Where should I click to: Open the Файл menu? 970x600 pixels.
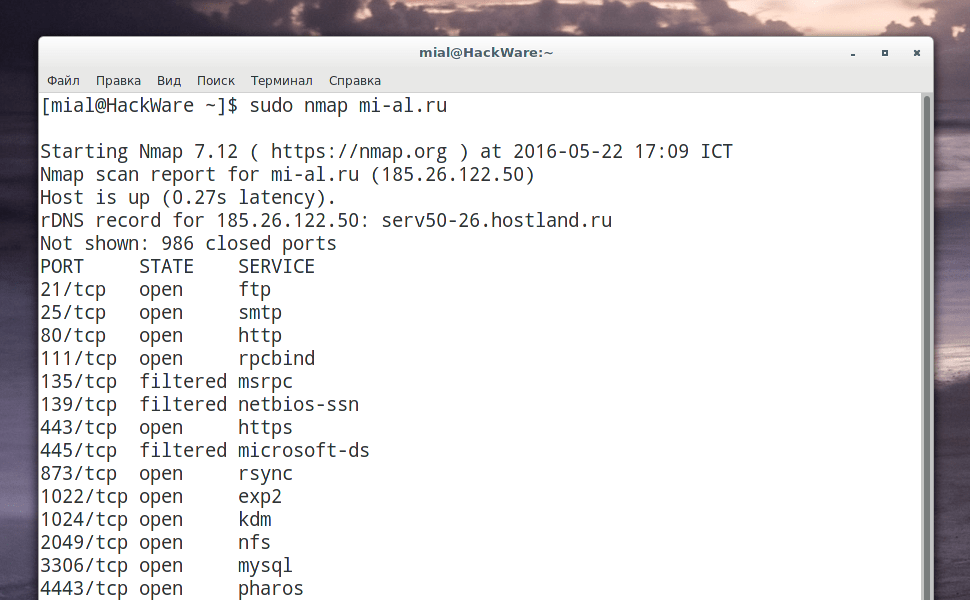63,80
